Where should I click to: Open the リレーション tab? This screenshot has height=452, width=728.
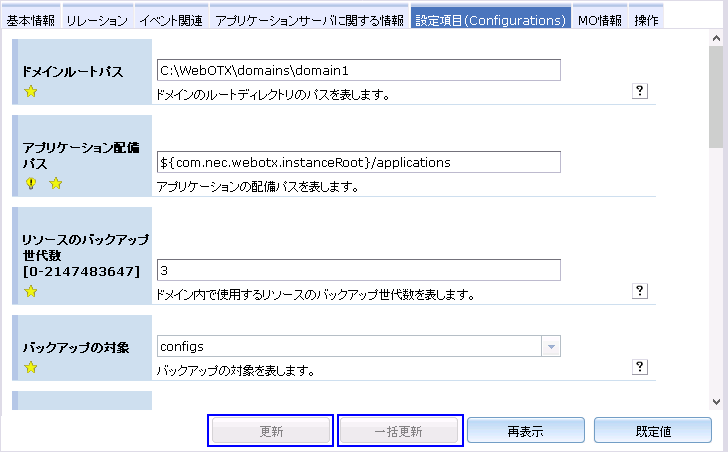pos(97,20)
